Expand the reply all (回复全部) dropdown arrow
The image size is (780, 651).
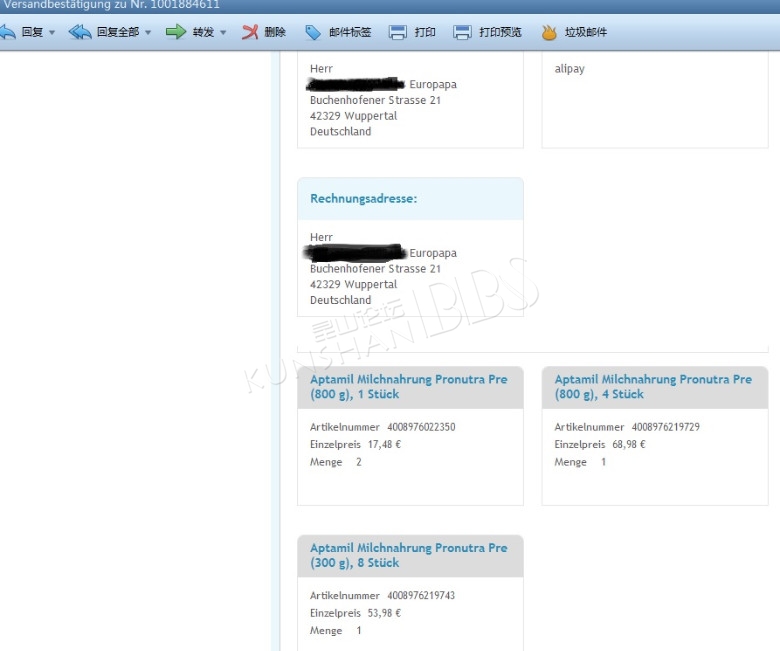coord(148,33)
